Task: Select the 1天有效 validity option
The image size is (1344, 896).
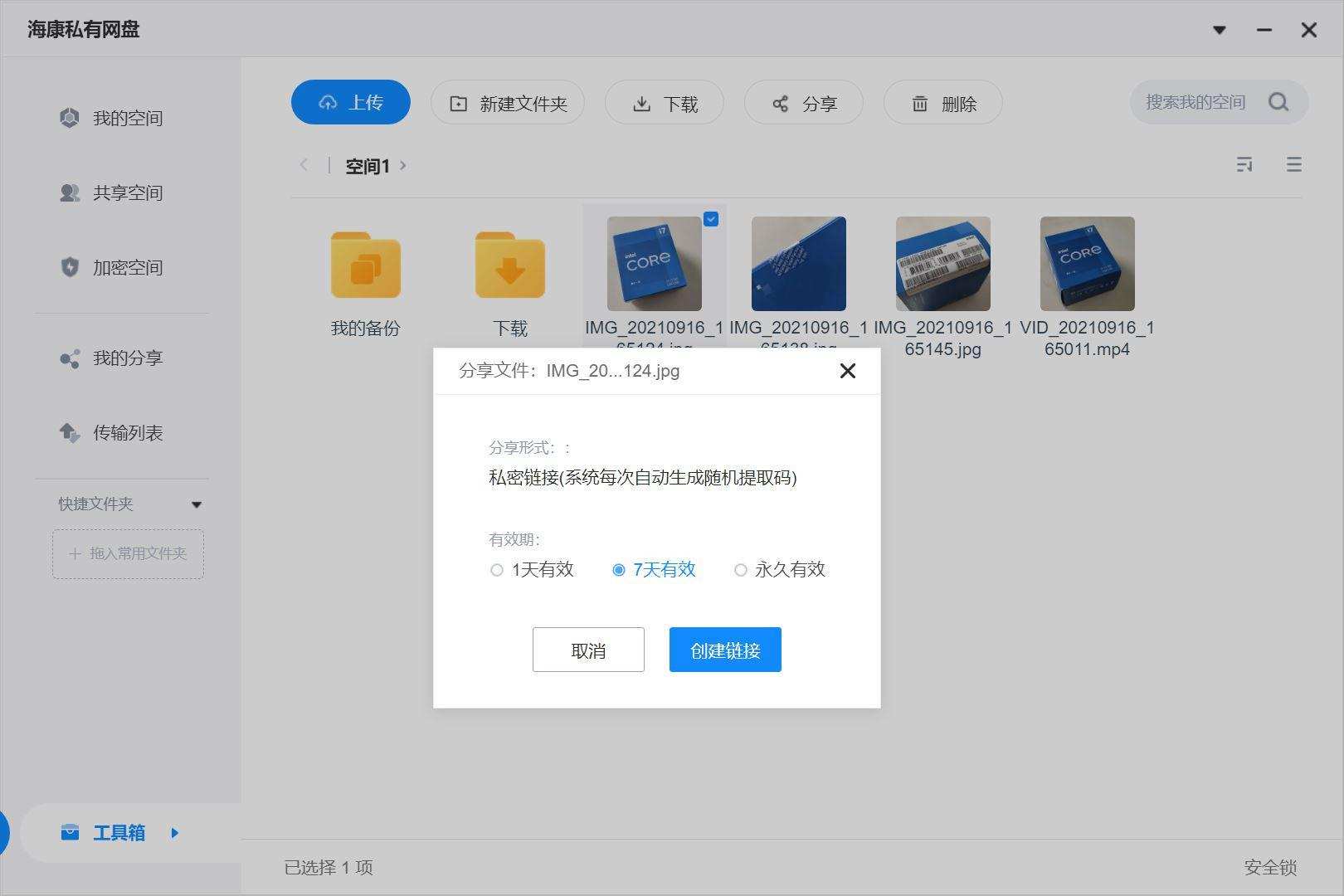Action: click(497, 570)
